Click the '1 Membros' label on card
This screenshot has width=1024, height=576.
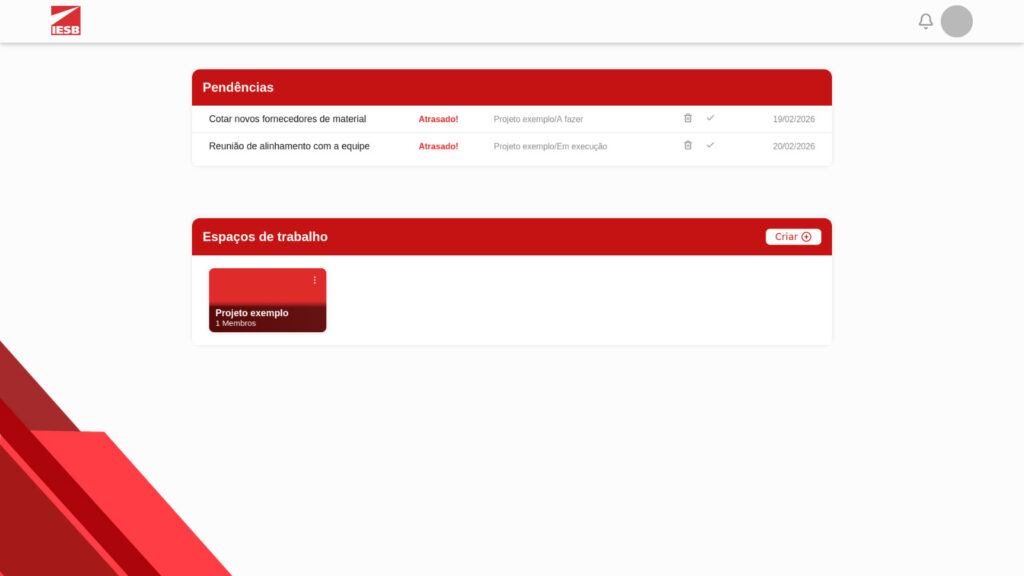click(236, 324)
